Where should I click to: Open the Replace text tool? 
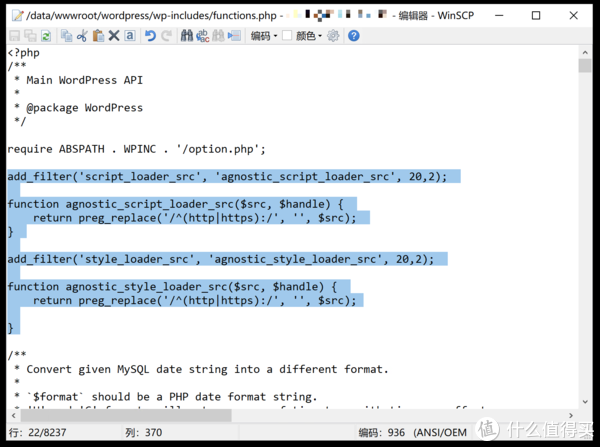tap(202, 36)
